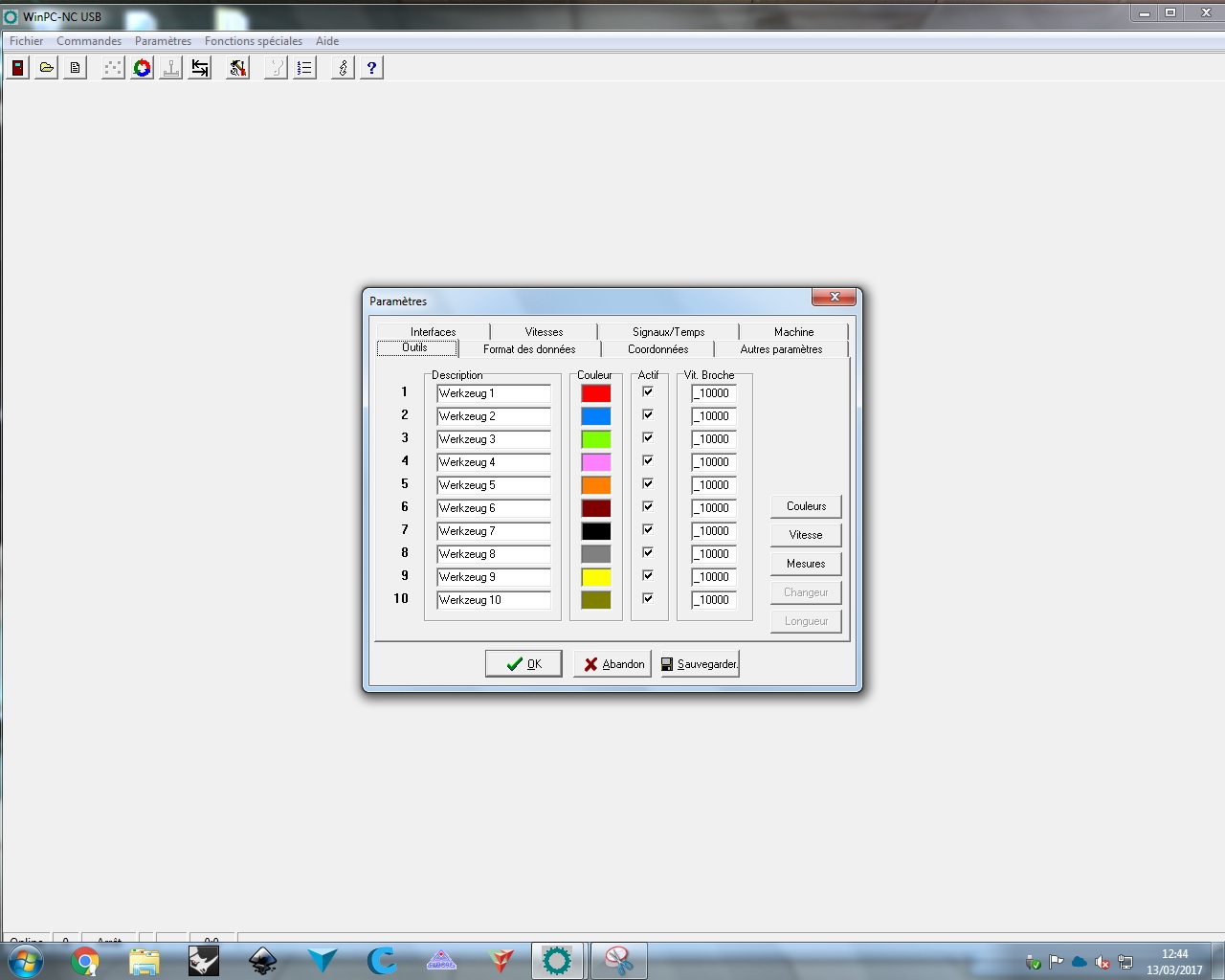Click the open folder toolbar icon
This screenshot has height=980, width=1225.
[46, 68]
